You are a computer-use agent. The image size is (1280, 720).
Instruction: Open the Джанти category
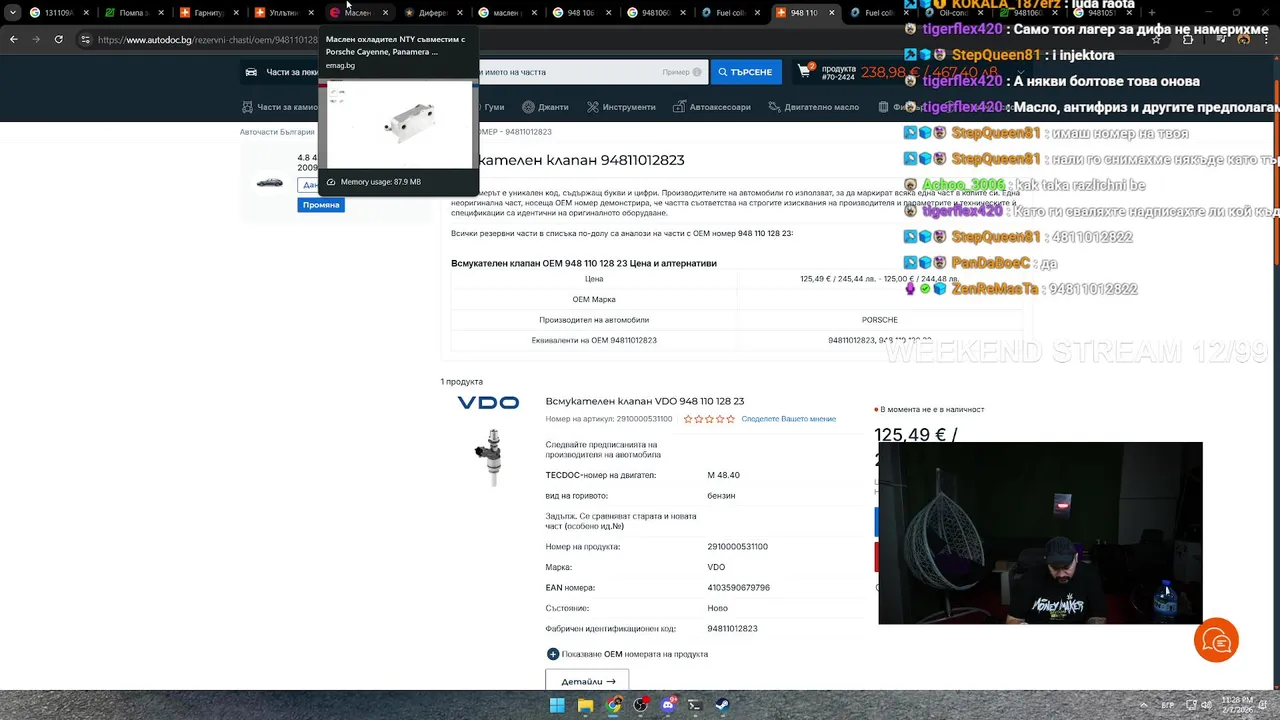coord(553,107)
